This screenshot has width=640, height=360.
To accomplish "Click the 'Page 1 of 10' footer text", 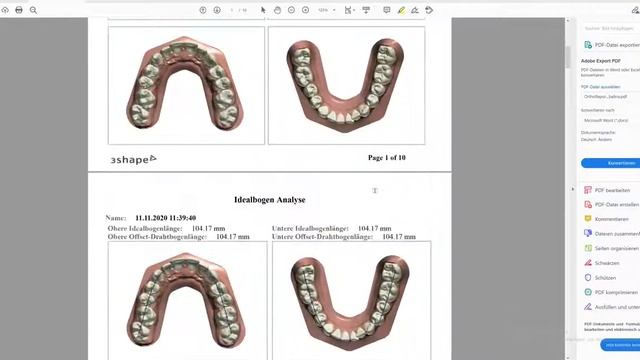I will click(x=387, y=158).
